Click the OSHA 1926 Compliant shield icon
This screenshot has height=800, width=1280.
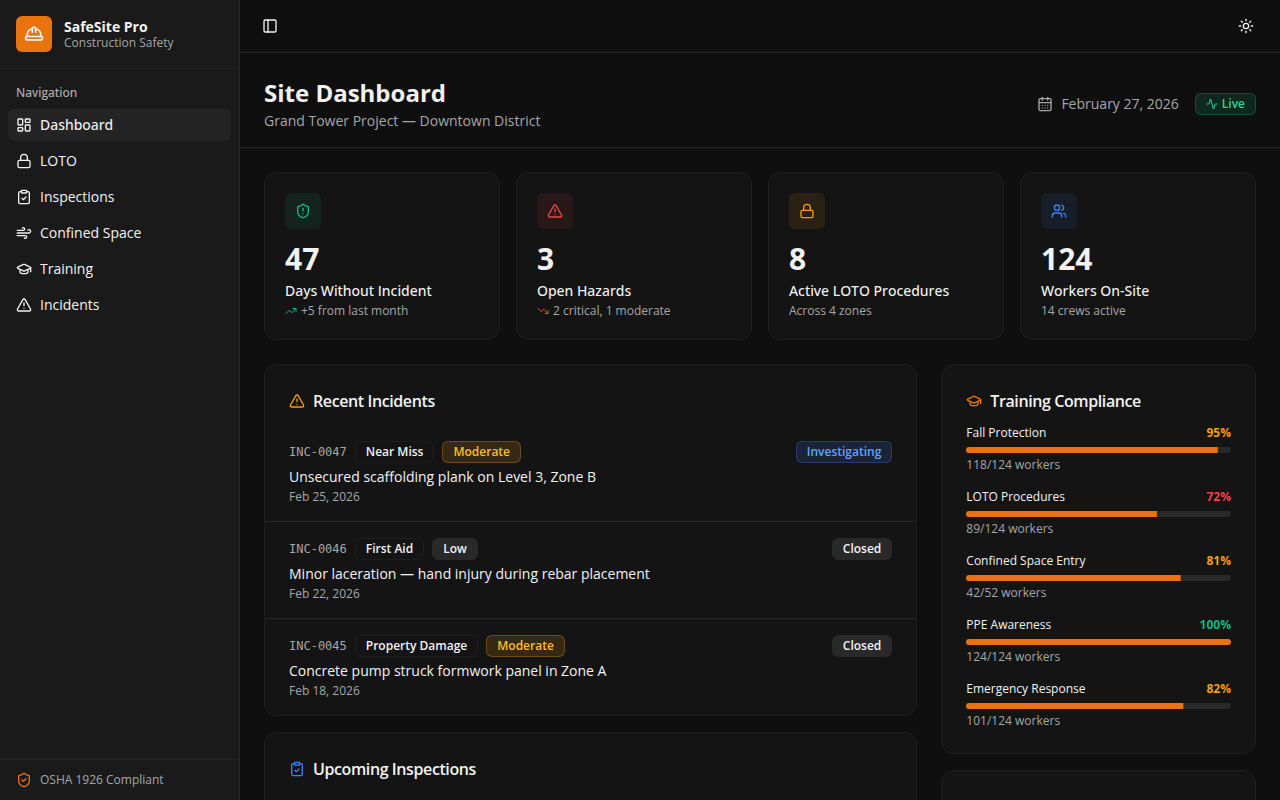pyautogui.click(x=24, y=779)
